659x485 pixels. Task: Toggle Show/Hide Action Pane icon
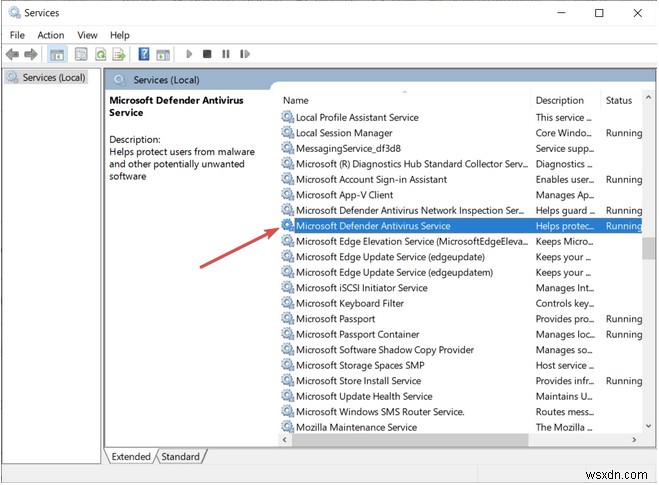163,54
